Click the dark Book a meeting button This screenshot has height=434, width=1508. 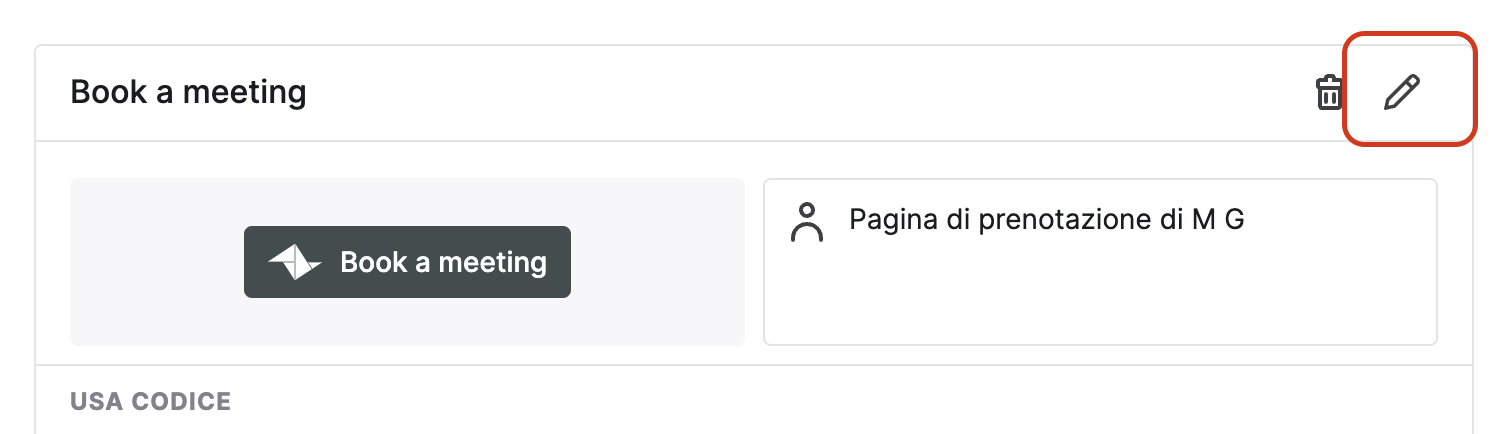coord(407,262)
